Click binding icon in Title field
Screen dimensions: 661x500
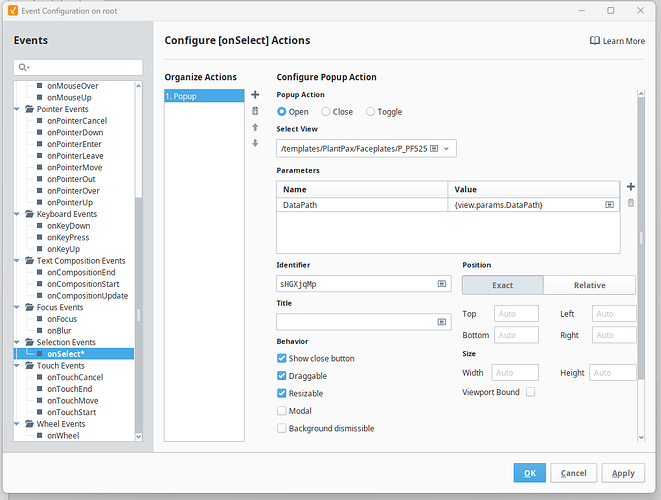442,322
